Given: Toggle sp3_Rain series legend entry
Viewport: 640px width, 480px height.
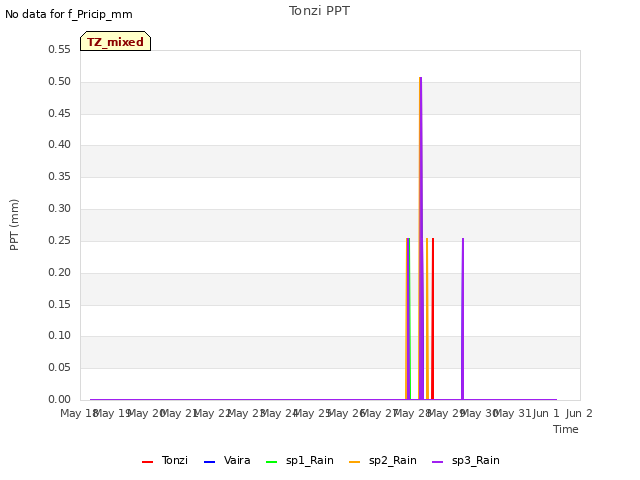Looking at the screenshot, I should (466, 460).
